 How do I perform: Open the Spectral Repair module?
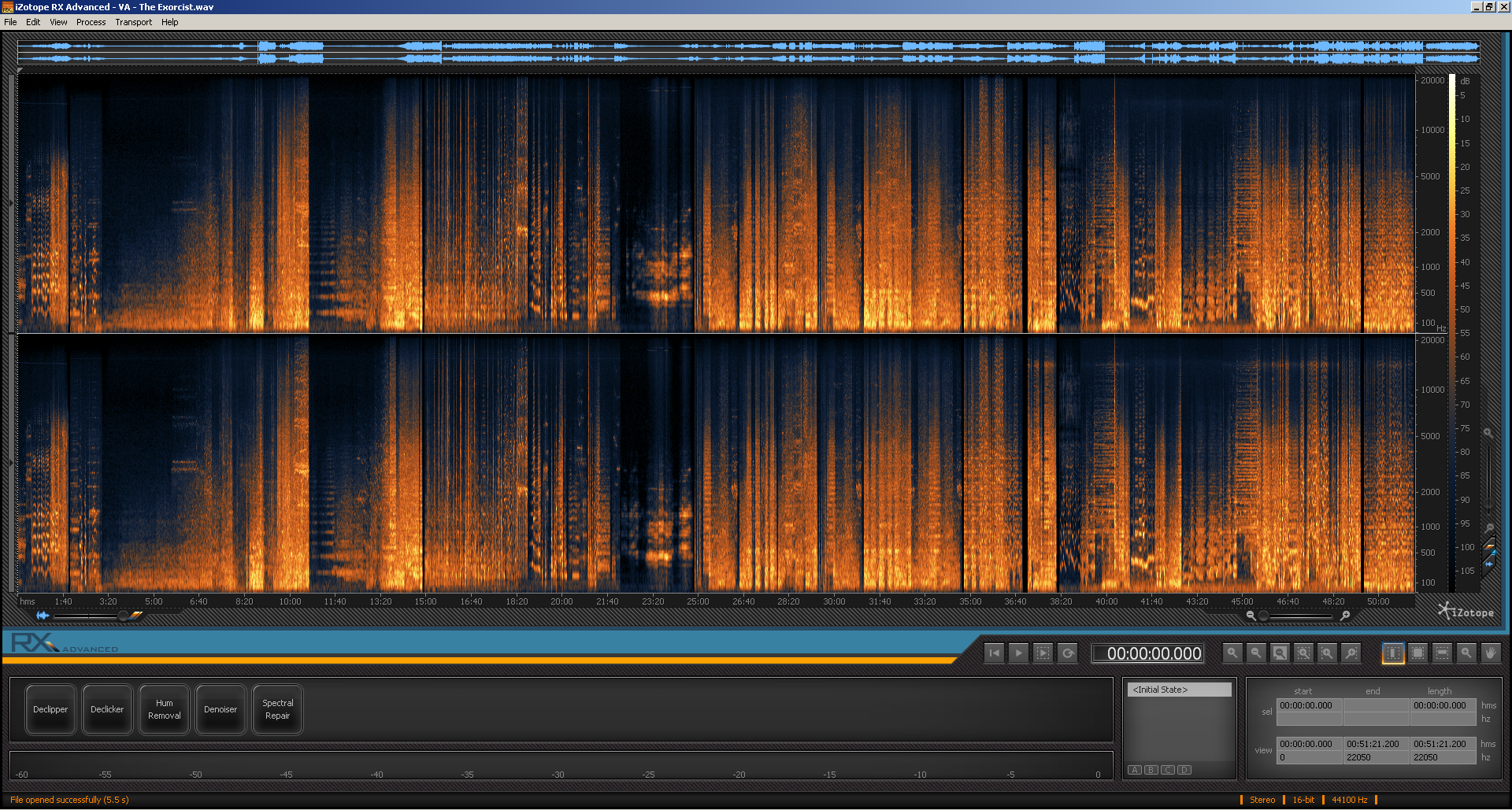coord(277,709)
